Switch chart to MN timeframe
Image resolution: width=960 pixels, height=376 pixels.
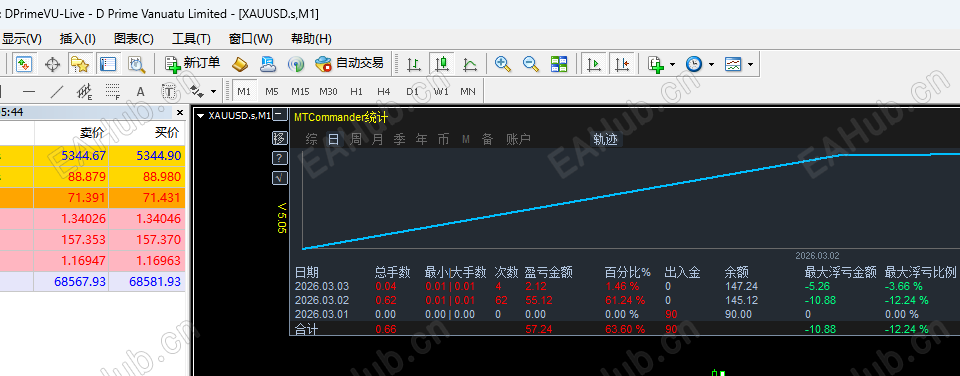[x=468, y=91]
